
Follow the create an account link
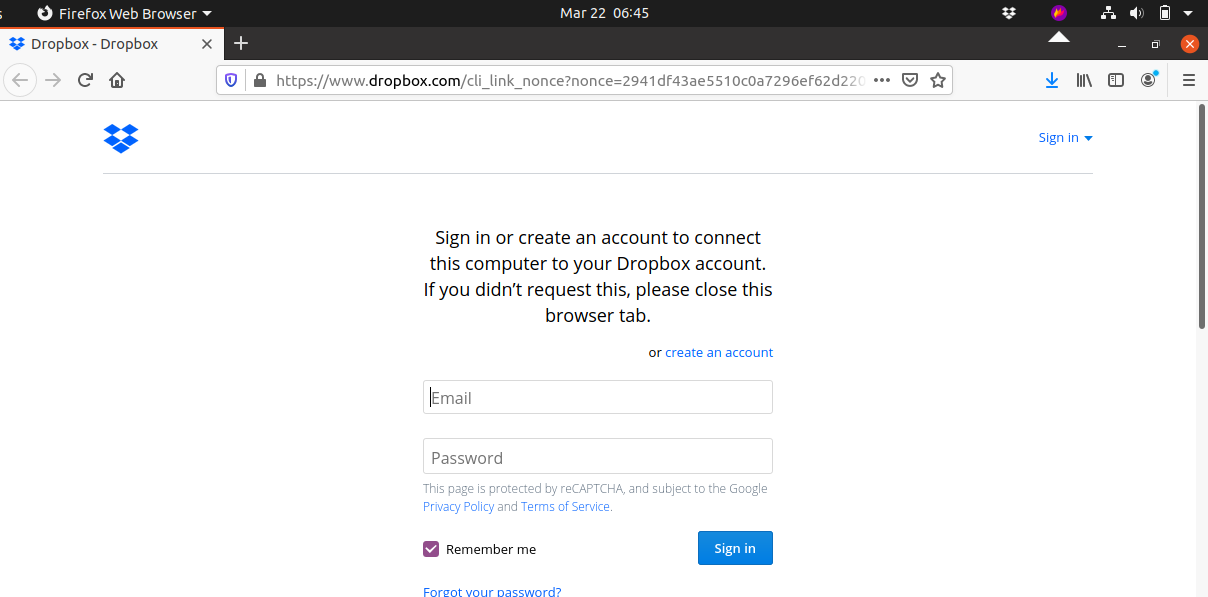(x=719, y=352)
